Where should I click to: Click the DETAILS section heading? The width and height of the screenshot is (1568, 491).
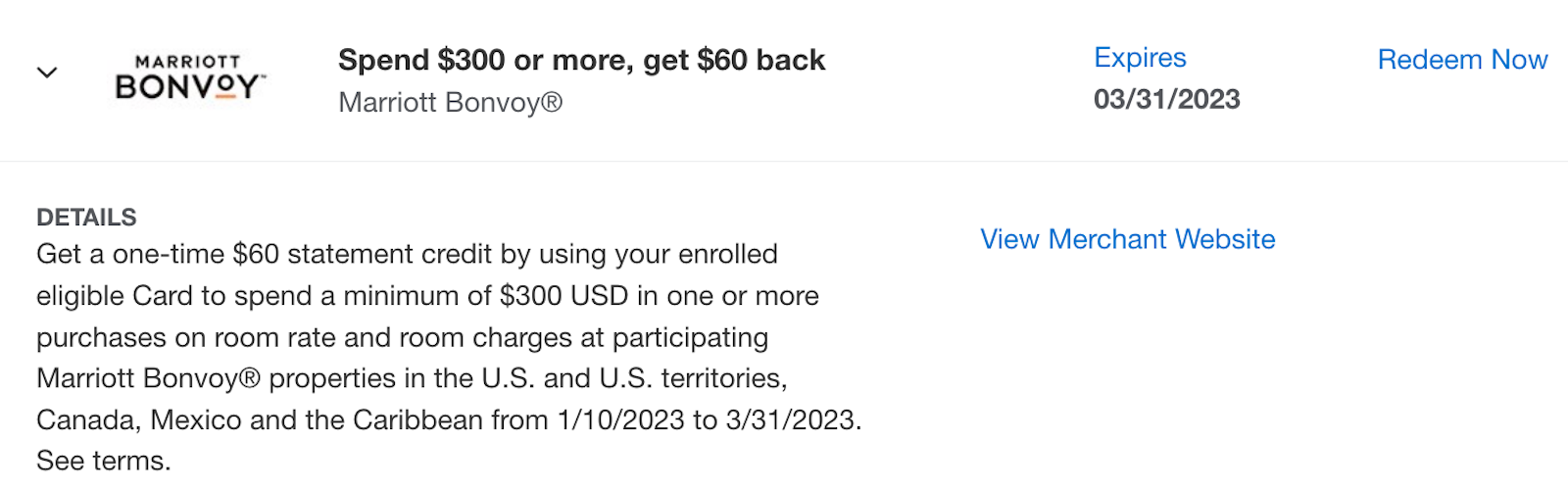tap(86, 218)
